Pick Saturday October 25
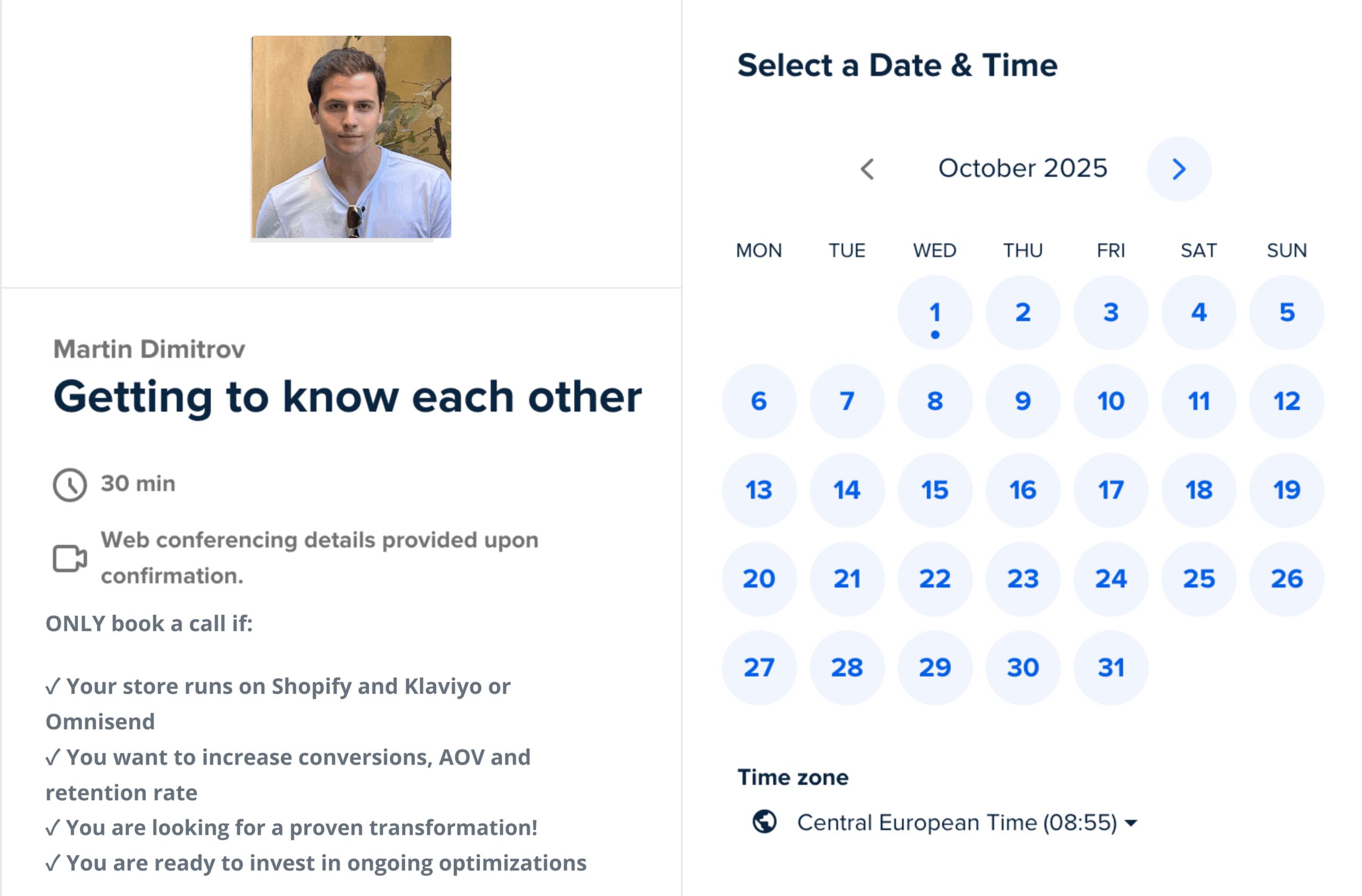This screenshot has height=896, width=1362. point(1199,578)
